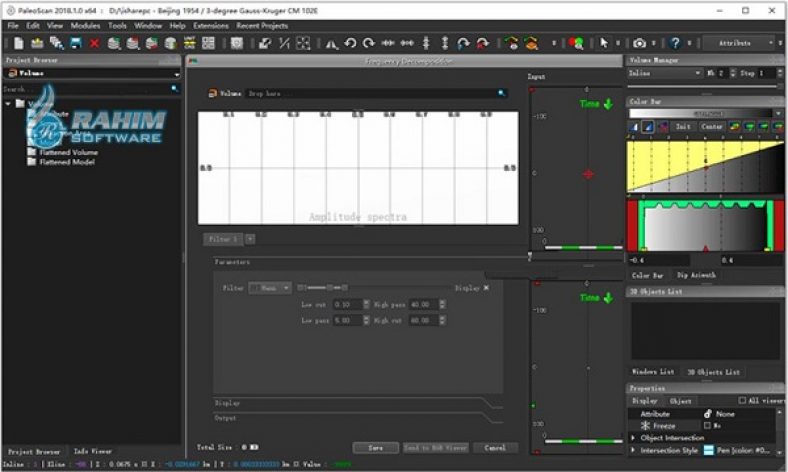Click the UNIT/CRS yellow toolbar icon
This screenshot has height=472, width=788.
pos(189,43)
